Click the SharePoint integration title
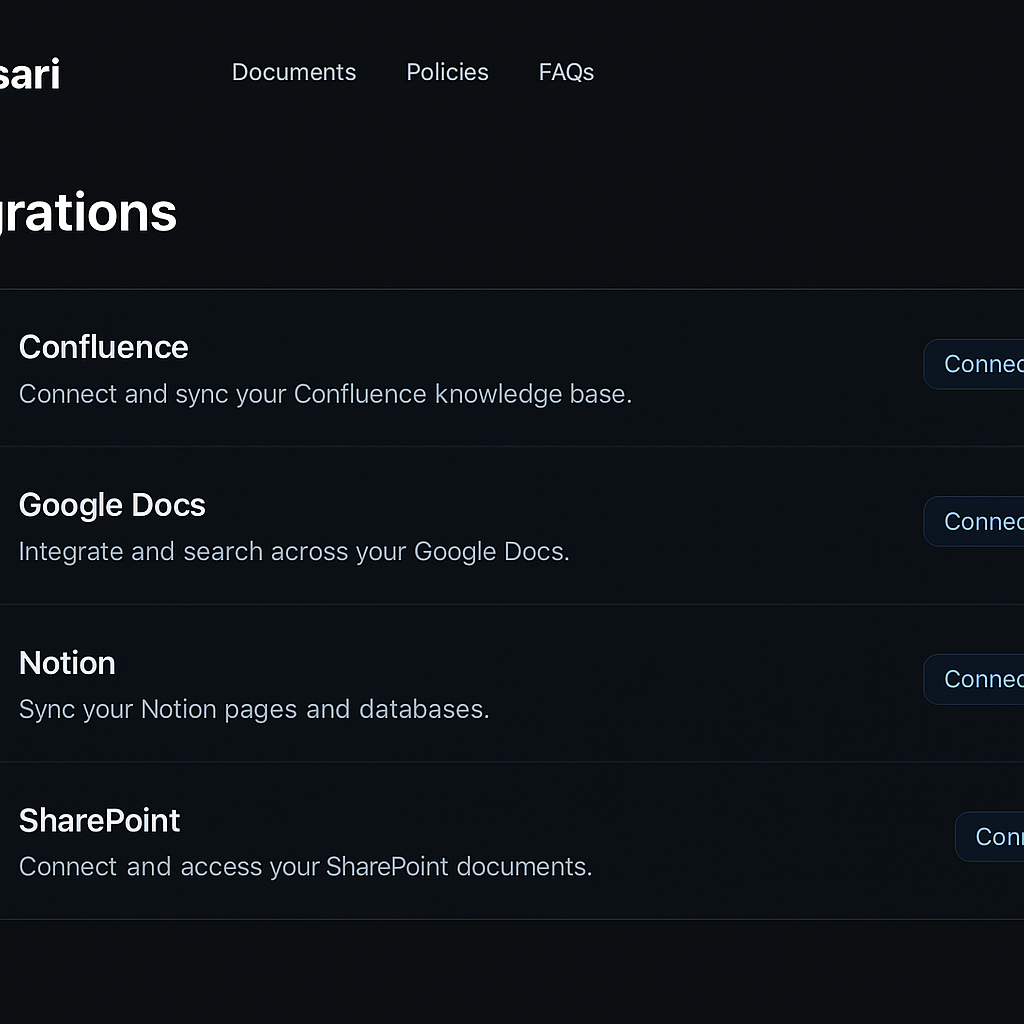Screen dimensions: 1024x1024 pyautogui.click(x=99, y=820)
